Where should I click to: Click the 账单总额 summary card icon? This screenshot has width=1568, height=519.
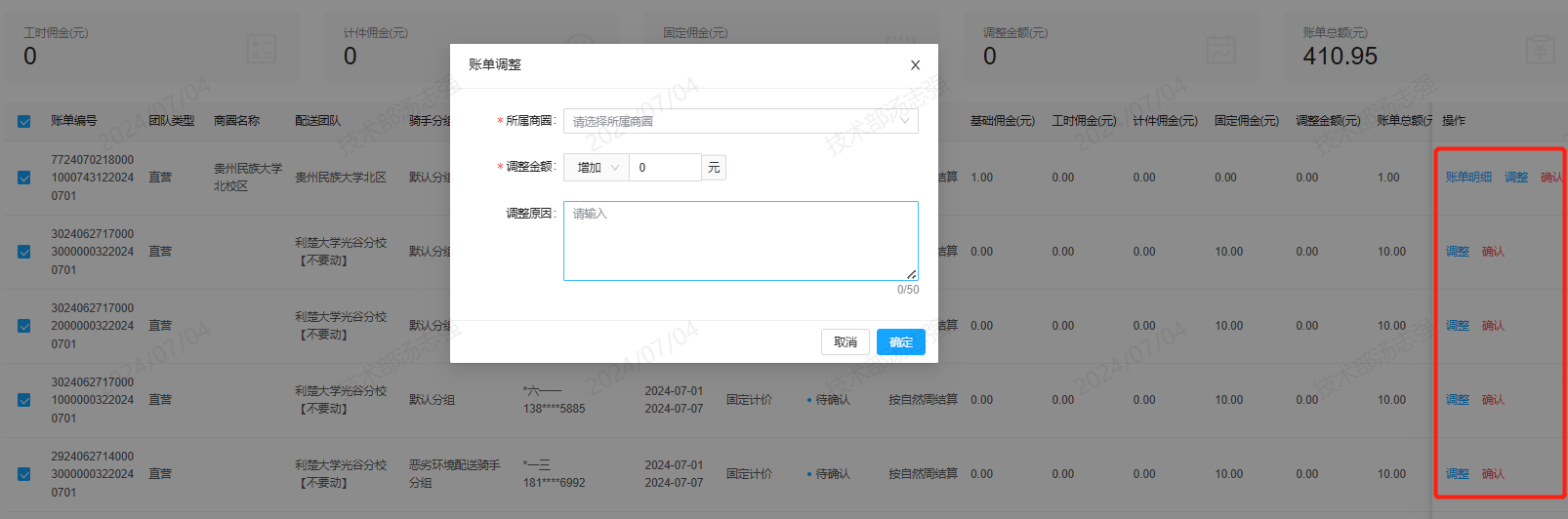click(x=1540, y=49)
